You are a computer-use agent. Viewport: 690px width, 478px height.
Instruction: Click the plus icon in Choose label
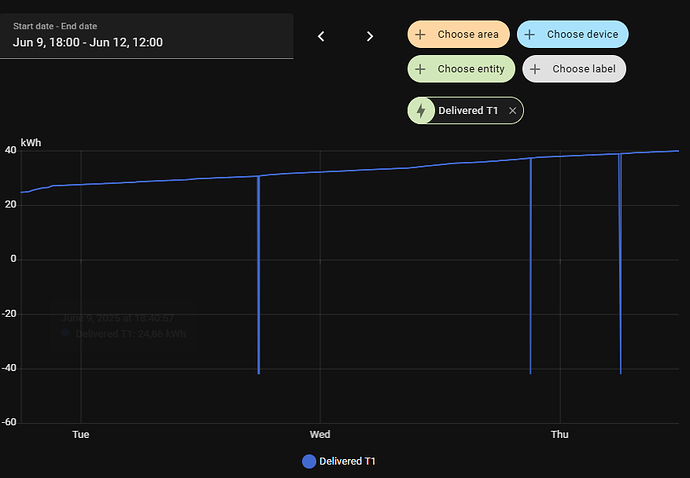point(535,69)
